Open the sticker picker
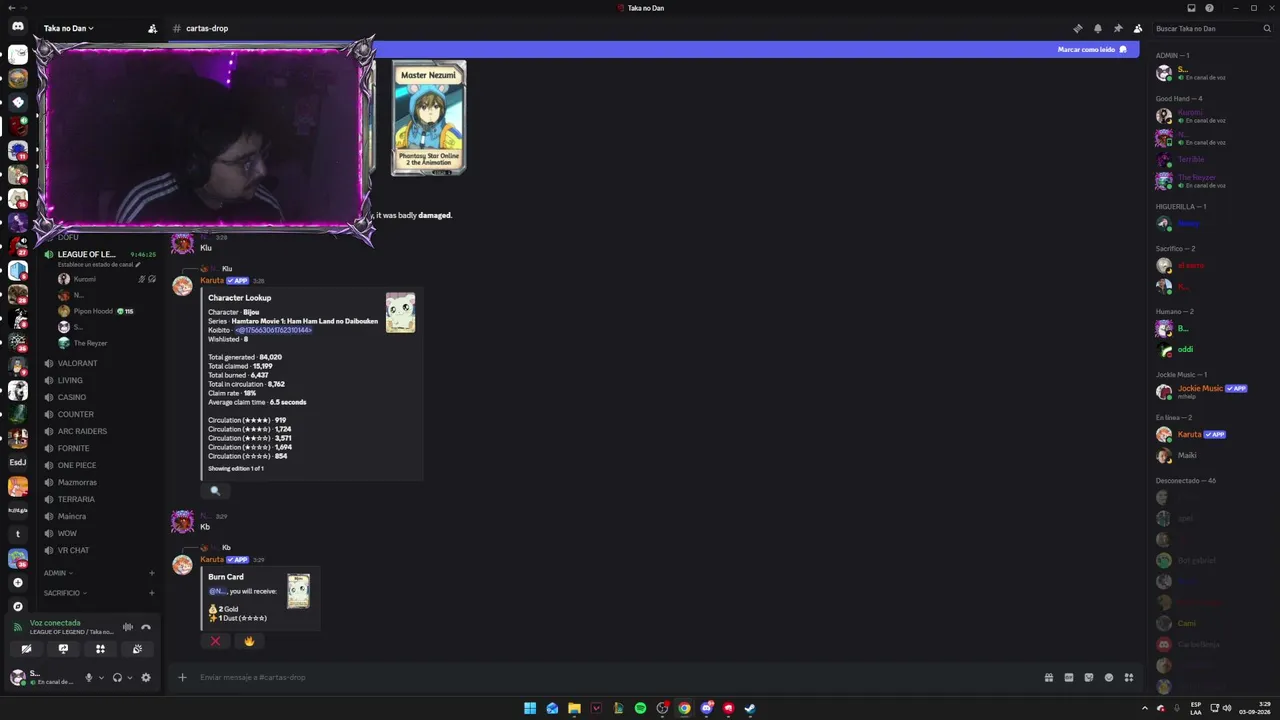 pyautogui.click(x=1089, y=677)
